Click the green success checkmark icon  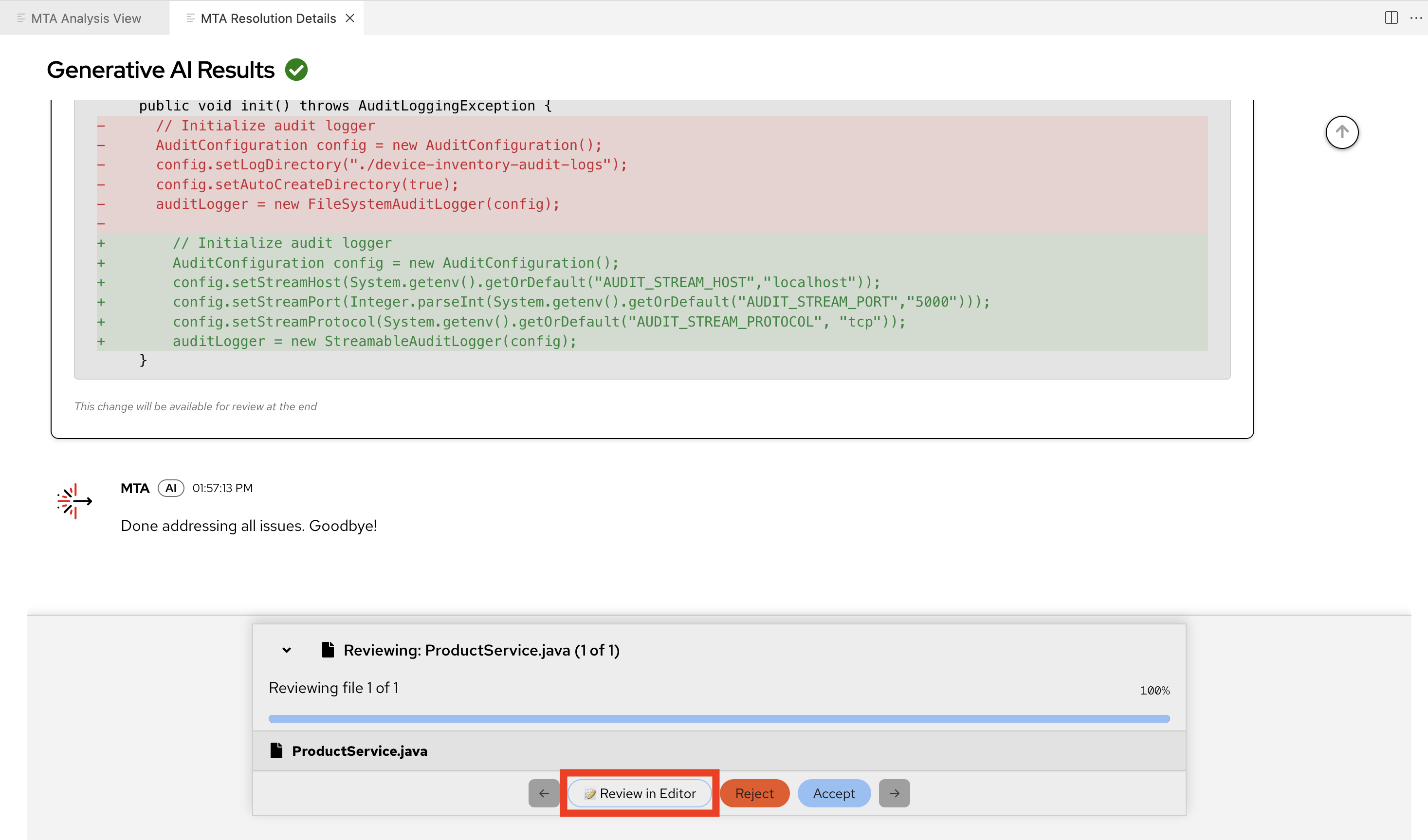[x=296, y=70]
